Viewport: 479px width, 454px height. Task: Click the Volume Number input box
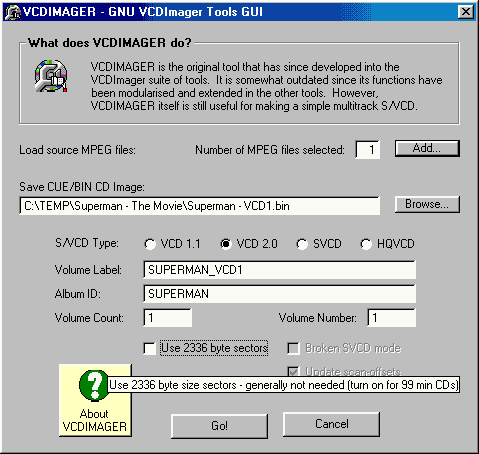click(392, 318)
